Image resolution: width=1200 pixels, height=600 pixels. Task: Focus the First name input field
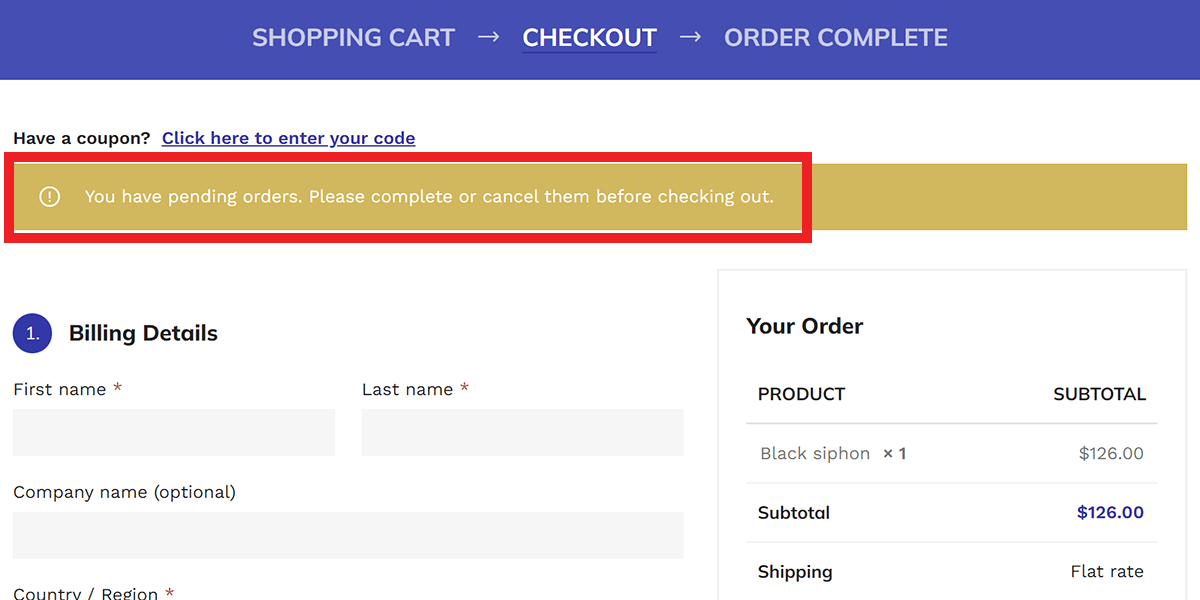tap(174, 432)
